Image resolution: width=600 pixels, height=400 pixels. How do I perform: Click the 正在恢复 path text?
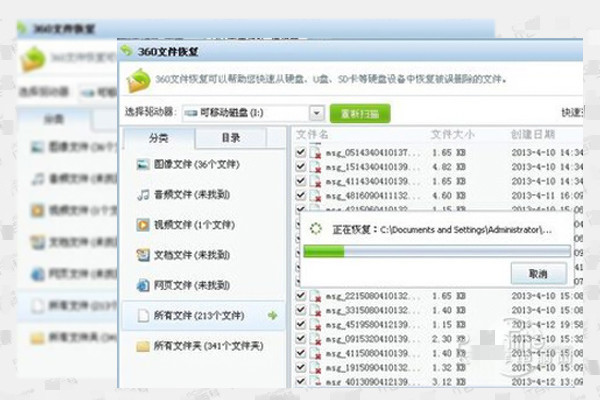pos(442,230)
